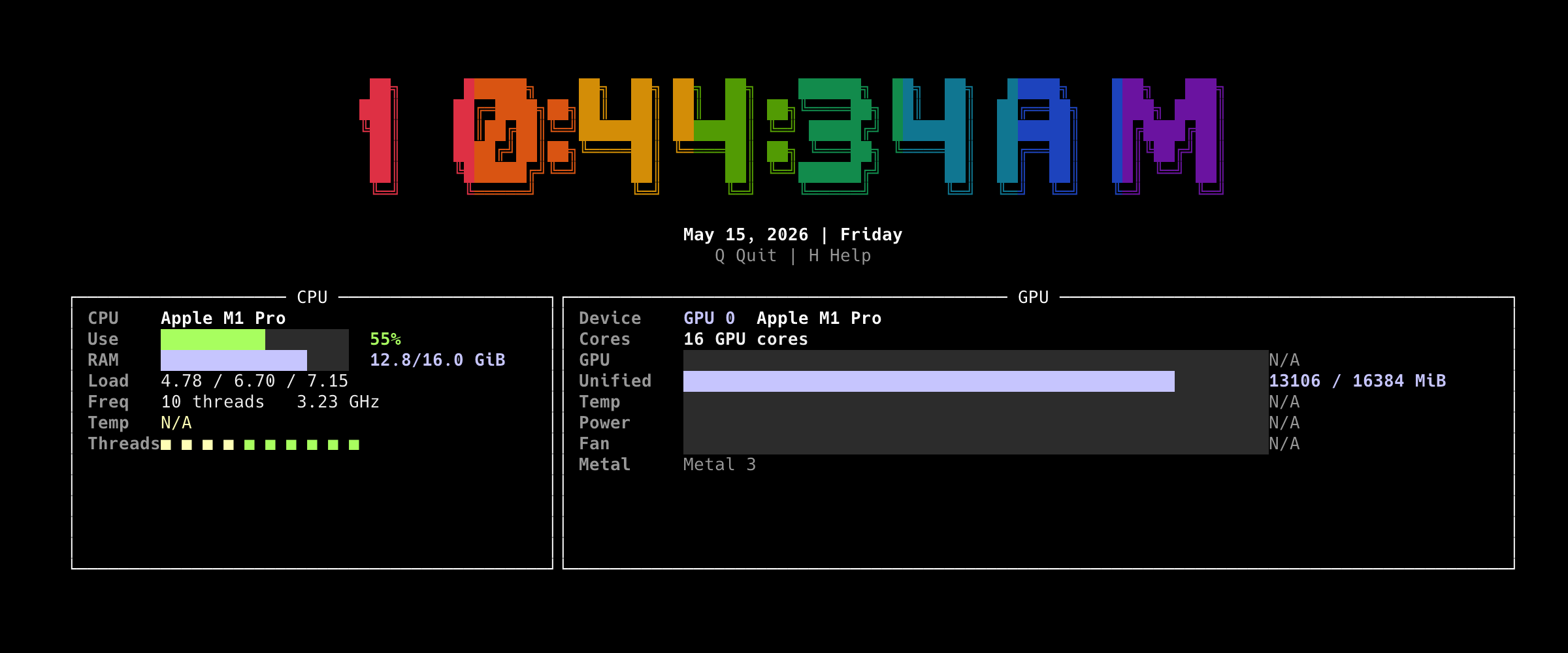
Task: Click the GPU panel title
Action: point(1033,297)
